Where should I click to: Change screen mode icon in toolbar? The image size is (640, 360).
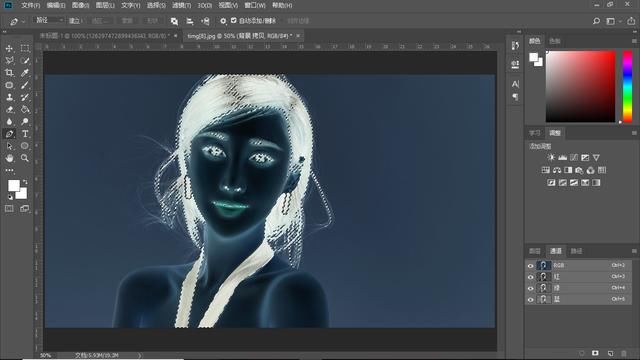[24, 209]
